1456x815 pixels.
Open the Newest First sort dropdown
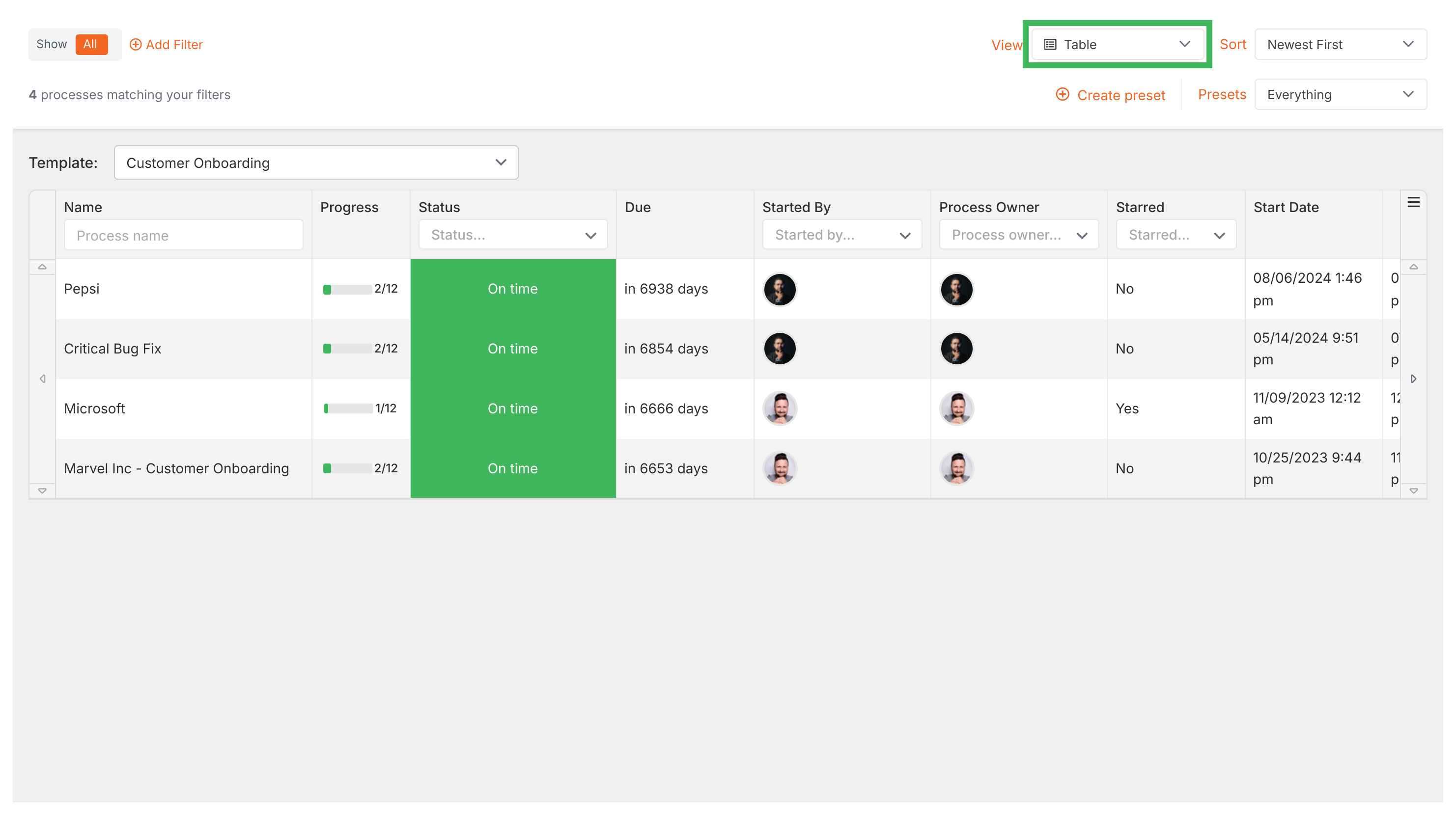coord(1340,44)
